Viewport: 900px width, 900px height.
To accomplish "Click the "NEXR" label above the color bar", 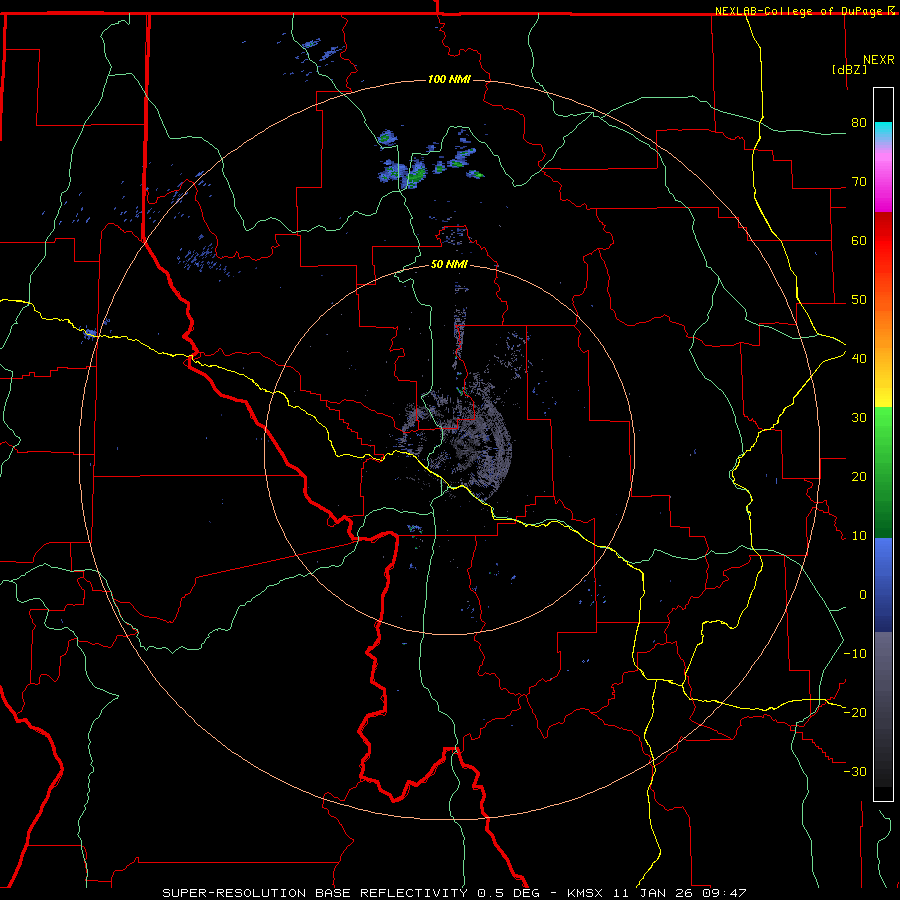I will tap(879, 60).
